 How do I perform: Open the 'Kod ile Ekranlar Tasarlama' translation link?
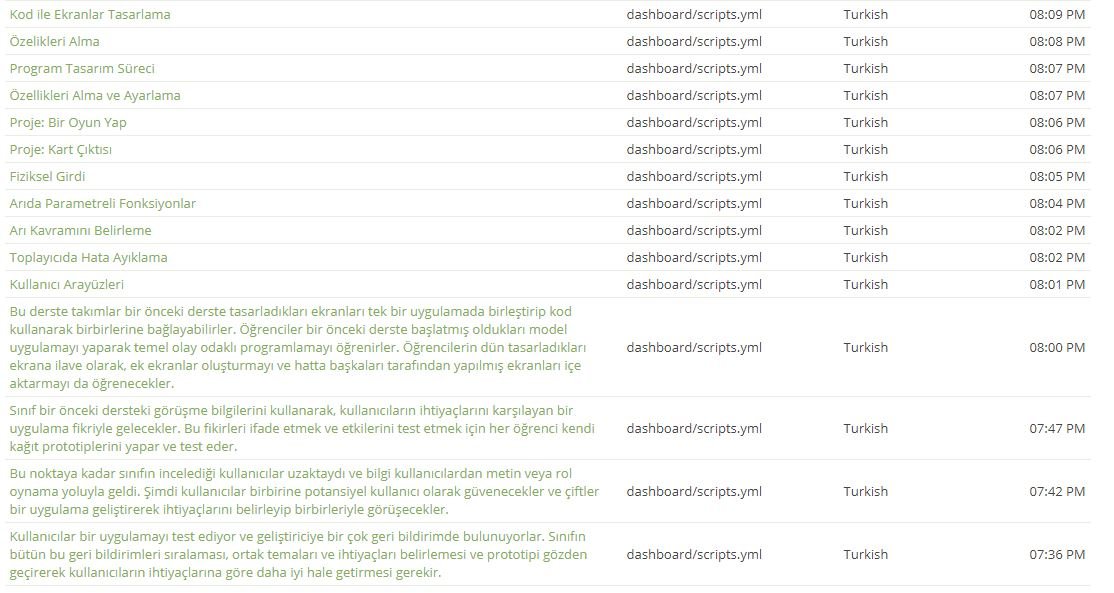90,14
